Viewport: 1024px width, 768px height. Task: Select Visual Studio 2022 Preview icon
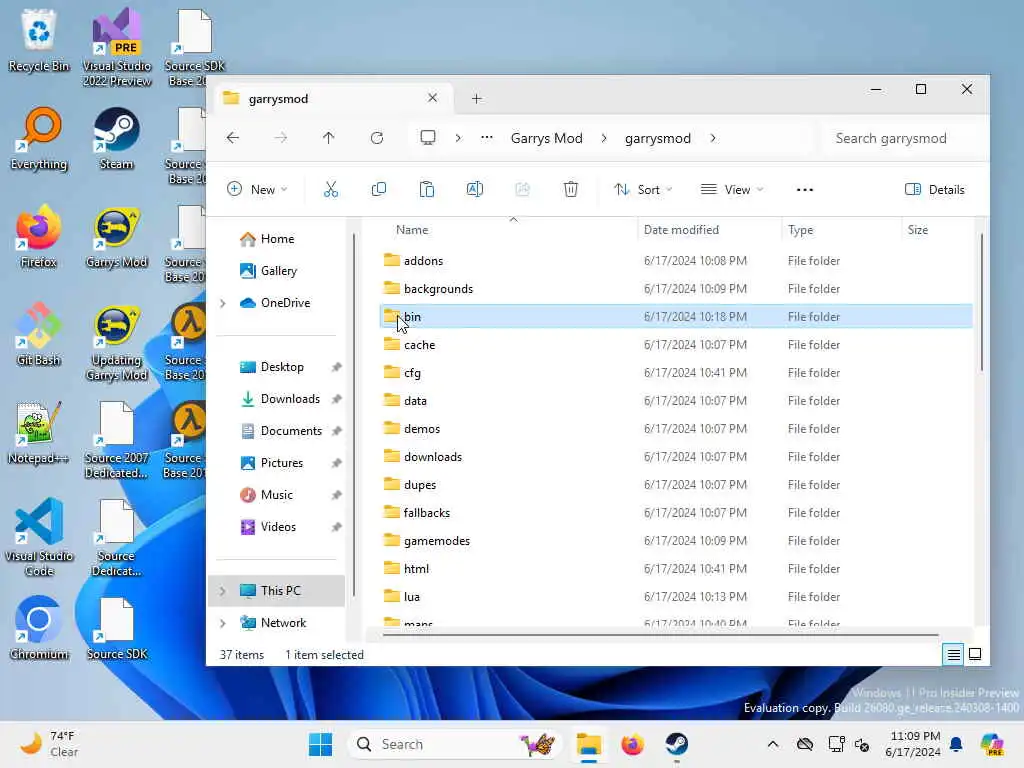[116, 48]
